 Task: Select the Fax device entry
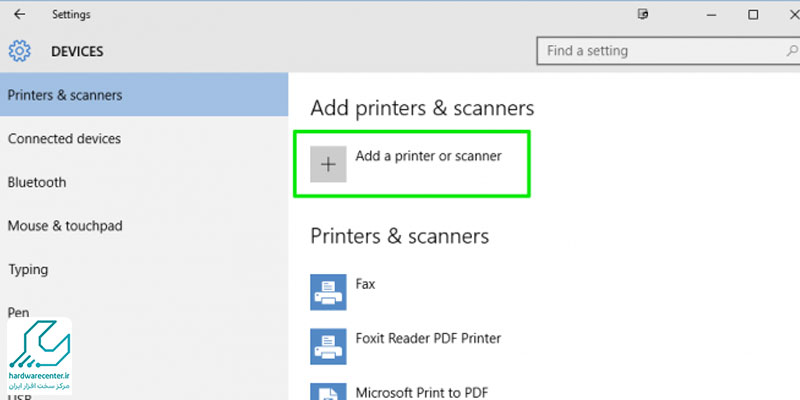(365, 284)
